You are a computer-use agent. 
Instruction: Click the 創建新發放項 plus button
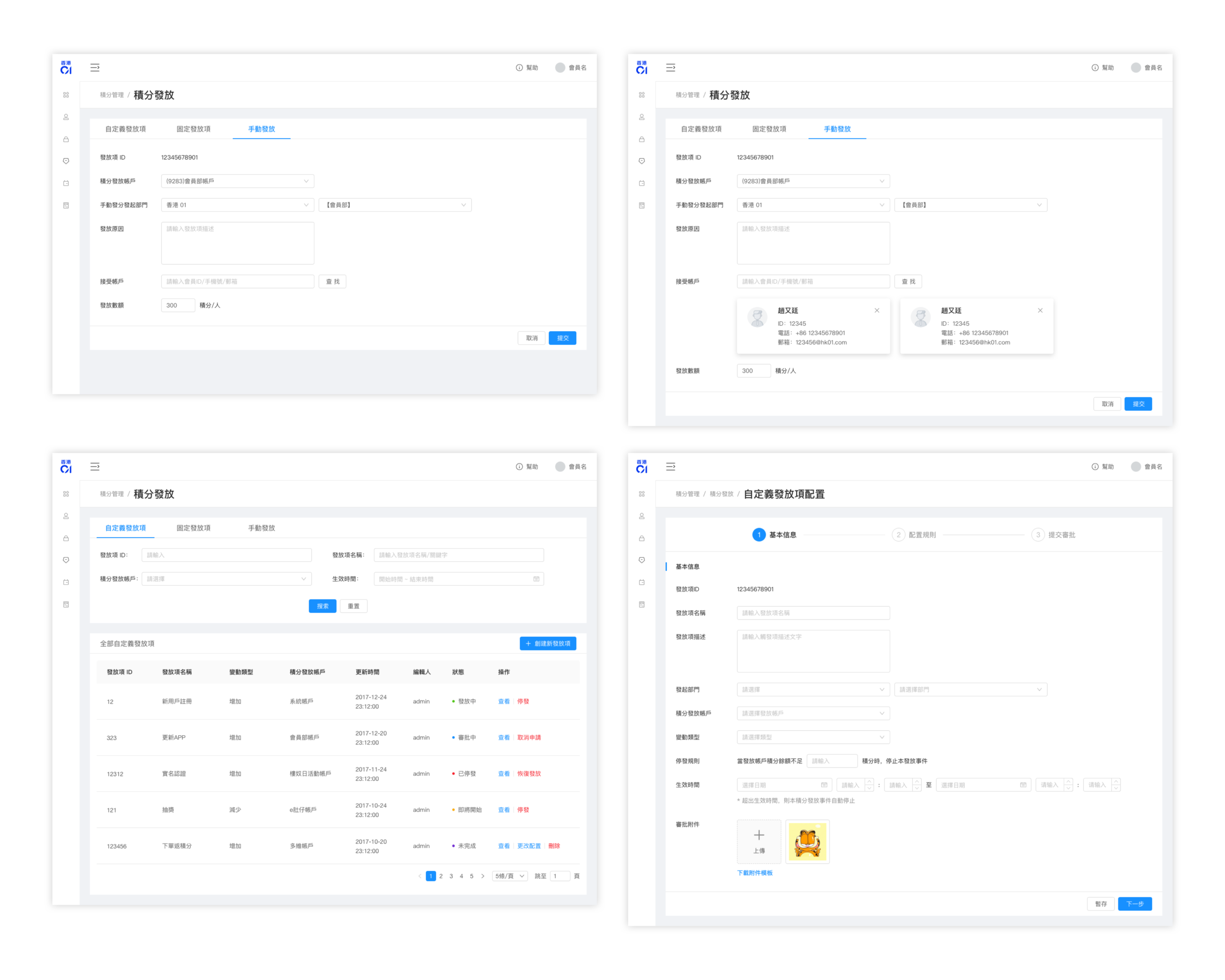(548, 644)
